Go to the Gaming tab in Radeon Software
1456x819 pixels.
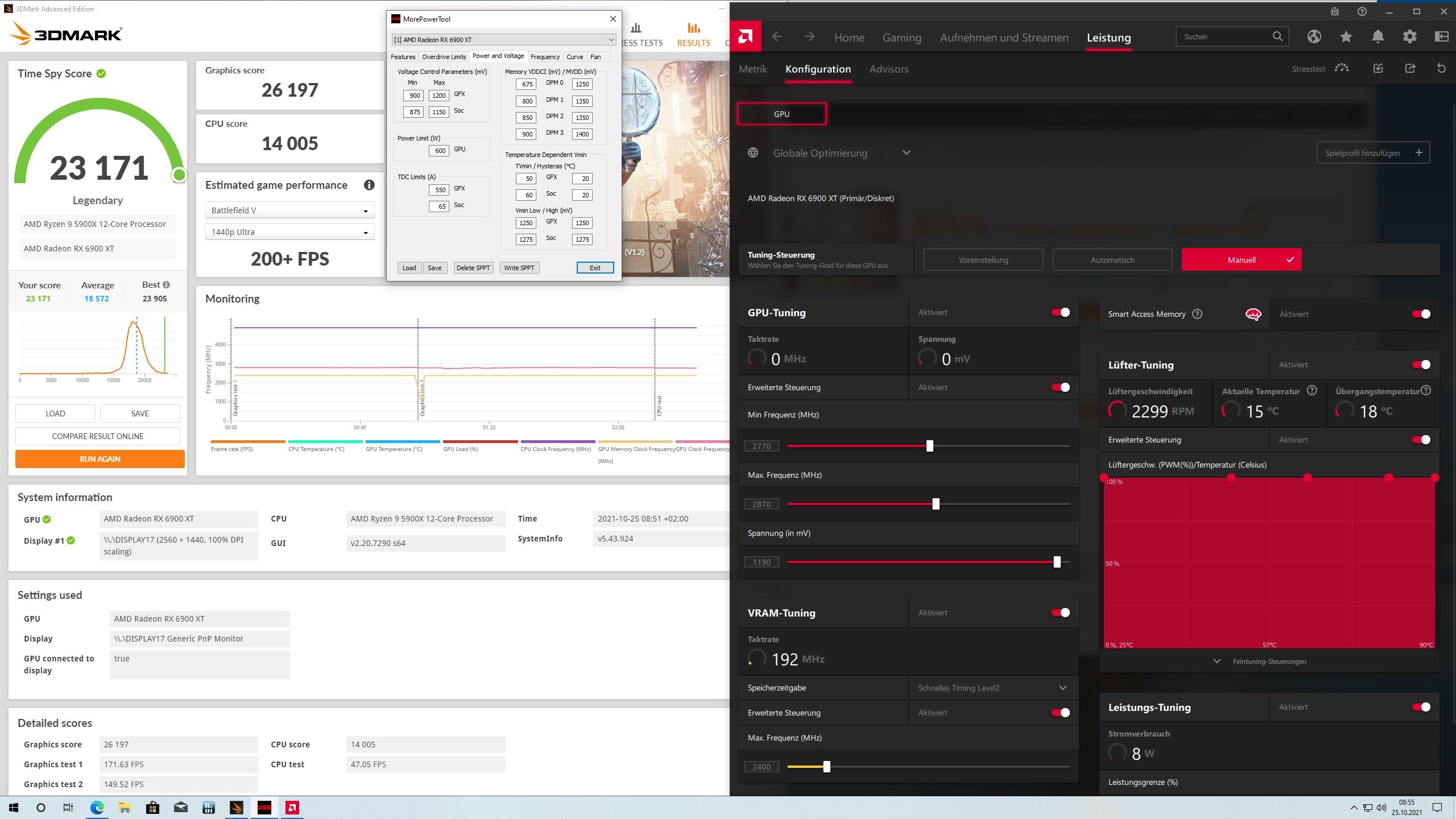[901, 38]
